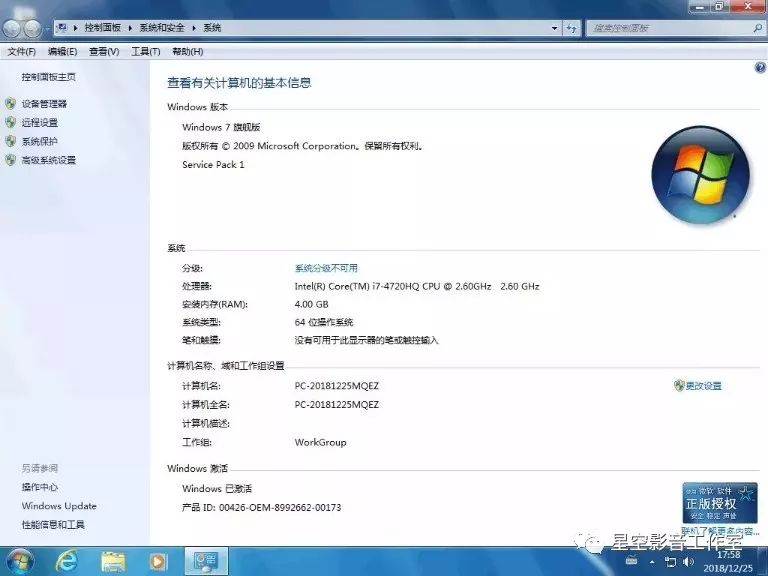The image size is (768, 576).
Task: Open the 文件(F) menu
Action: [22, 51]
